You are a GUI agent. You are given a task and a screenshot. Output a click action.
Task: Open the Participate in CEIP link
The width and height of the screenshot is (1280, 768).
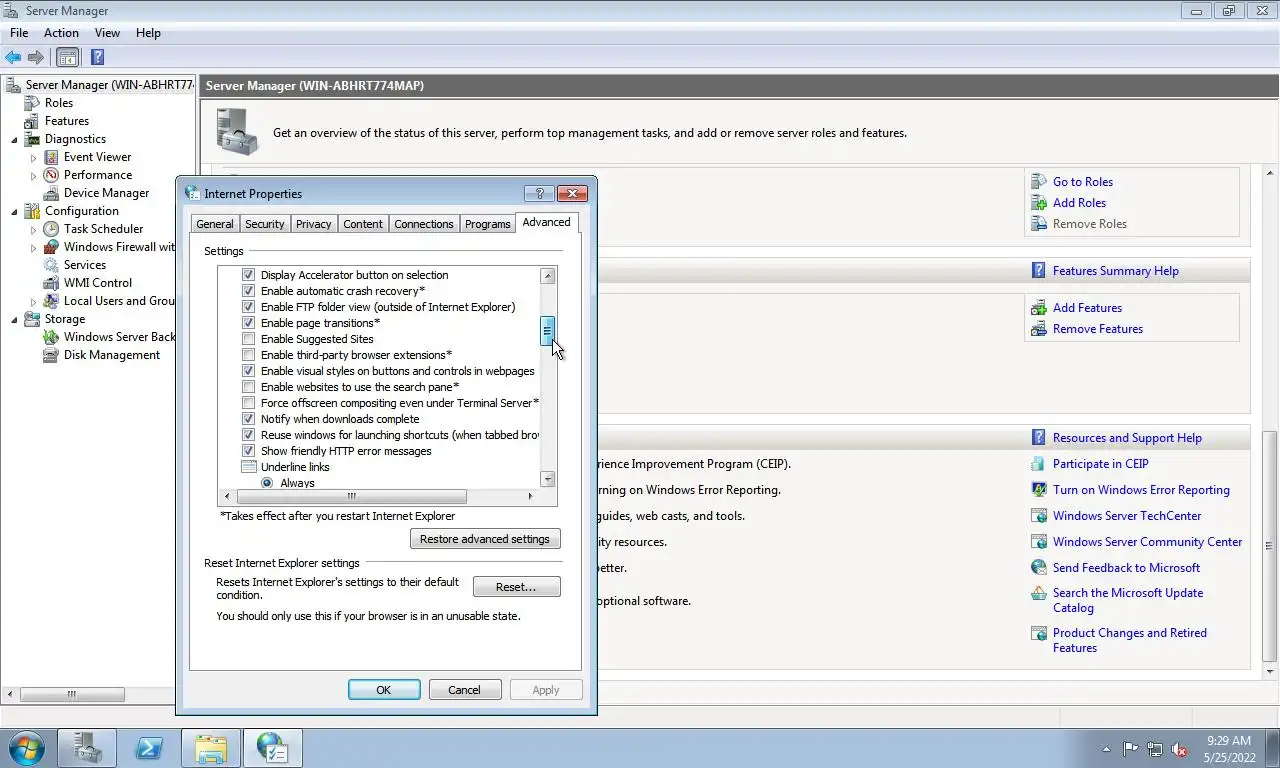coord(1101,464)
